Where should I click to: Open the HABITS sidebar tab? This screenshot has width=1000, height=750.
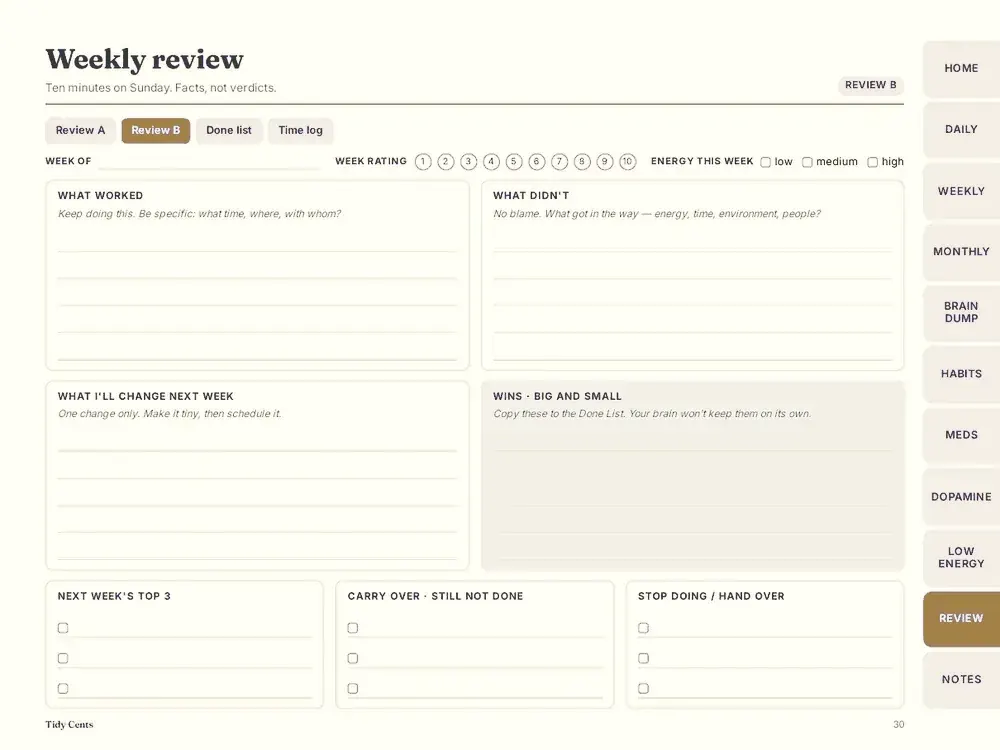click(x=961, y=374)
